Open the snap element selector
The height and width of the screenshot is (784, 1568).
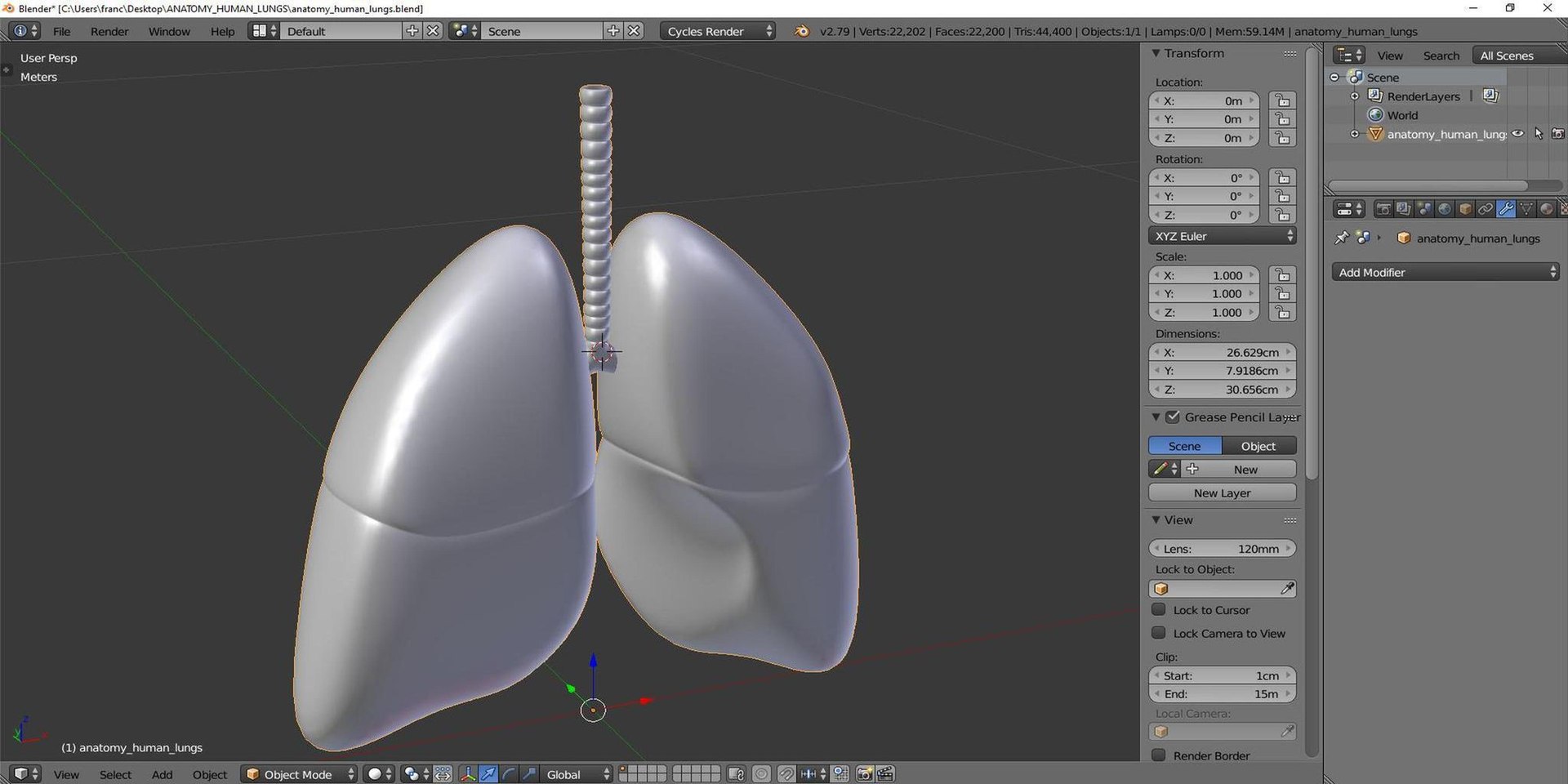(813, 773)
